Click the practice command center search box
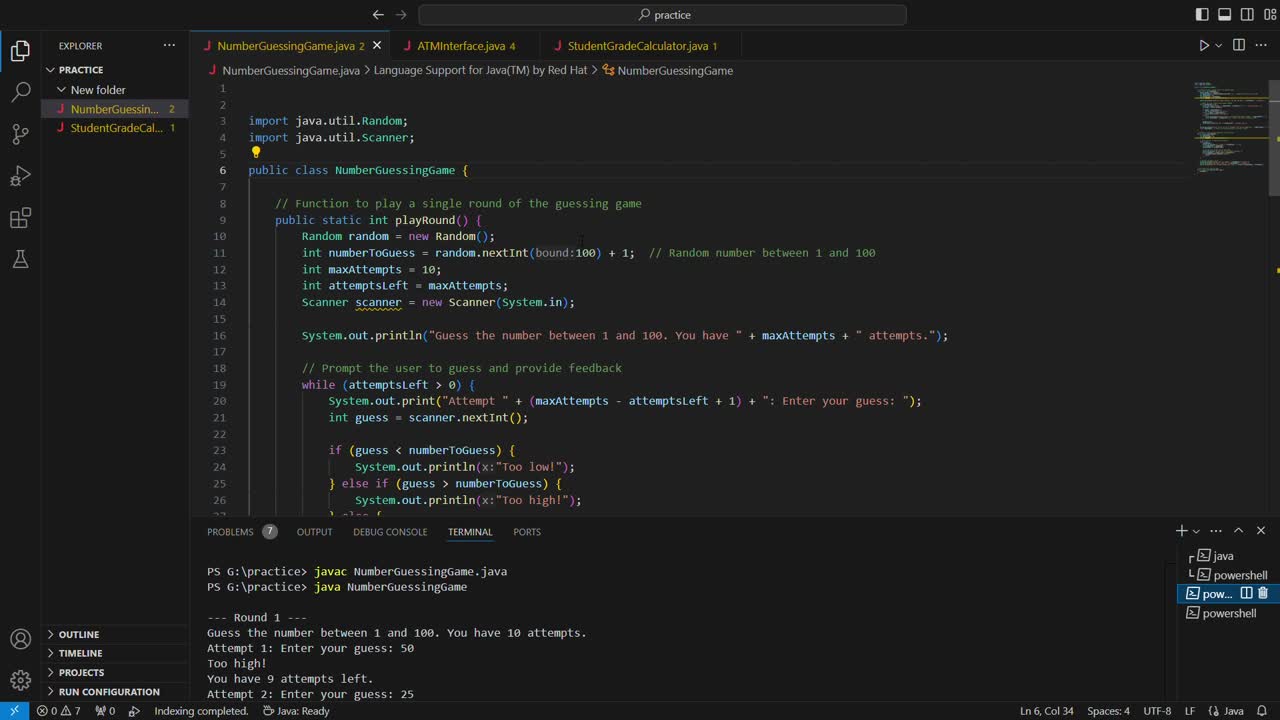Viewport: 1280px width, 720px height. (x=663, y=15)
